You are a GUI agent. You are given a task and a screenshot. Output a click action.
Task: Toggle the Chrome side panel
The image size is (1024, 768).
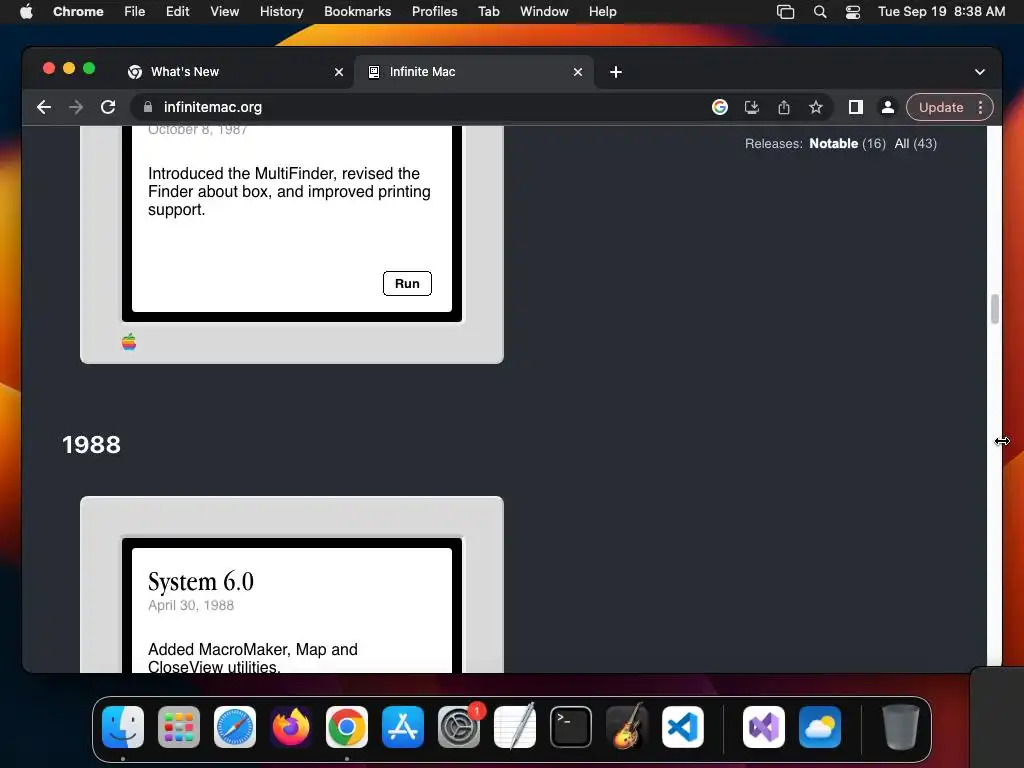[x=856, y=107]
